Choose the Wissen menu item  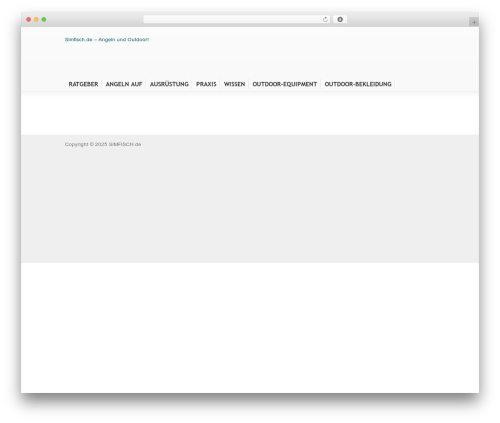click(234, 84)
